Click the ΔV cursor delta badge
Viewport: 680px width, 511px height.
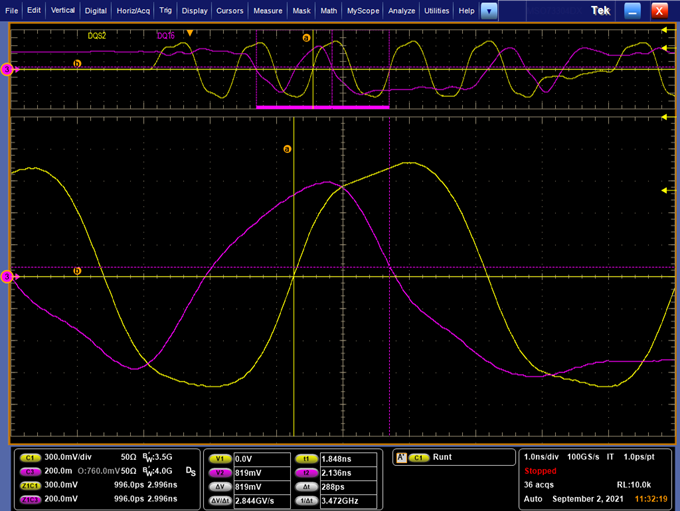218,485
